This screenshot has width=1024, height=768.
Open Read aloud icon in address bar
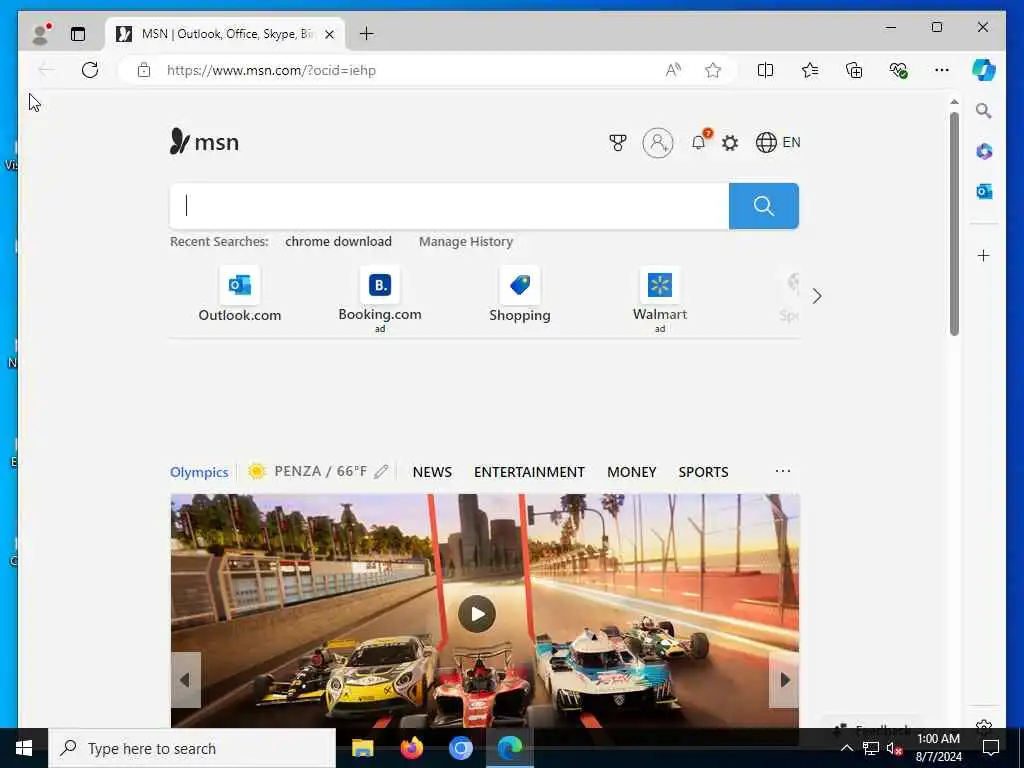point(673,70)
